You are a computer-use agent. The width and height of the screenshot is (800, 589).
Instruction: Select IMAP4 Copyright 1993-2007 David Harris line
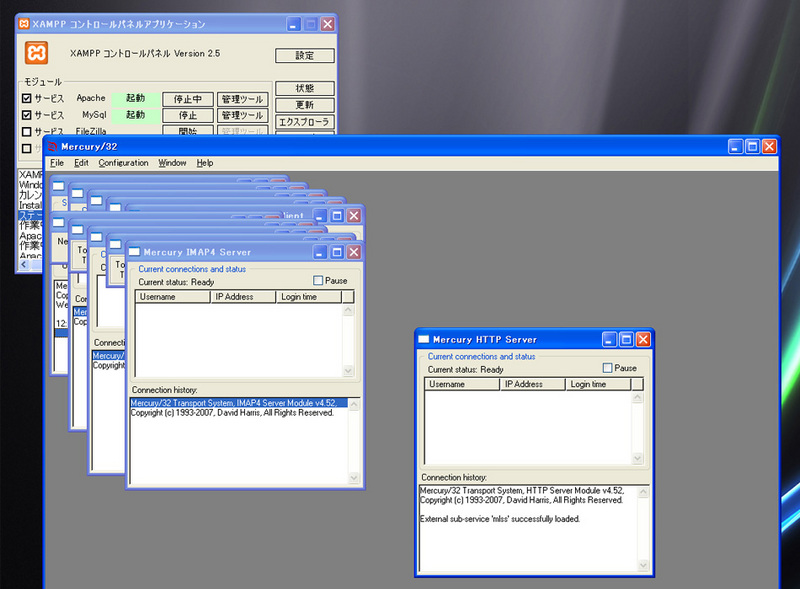click(x=232, y=412)
